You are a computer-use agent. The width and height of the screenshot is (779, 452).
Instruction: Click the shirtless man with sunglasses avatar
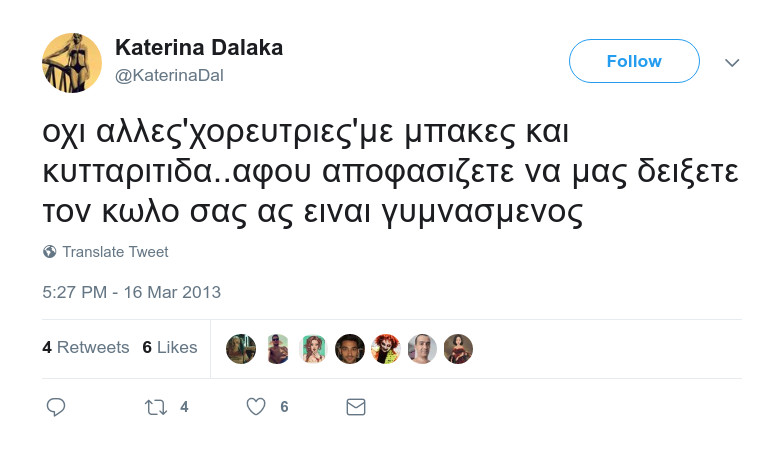[x=278, y=348]
